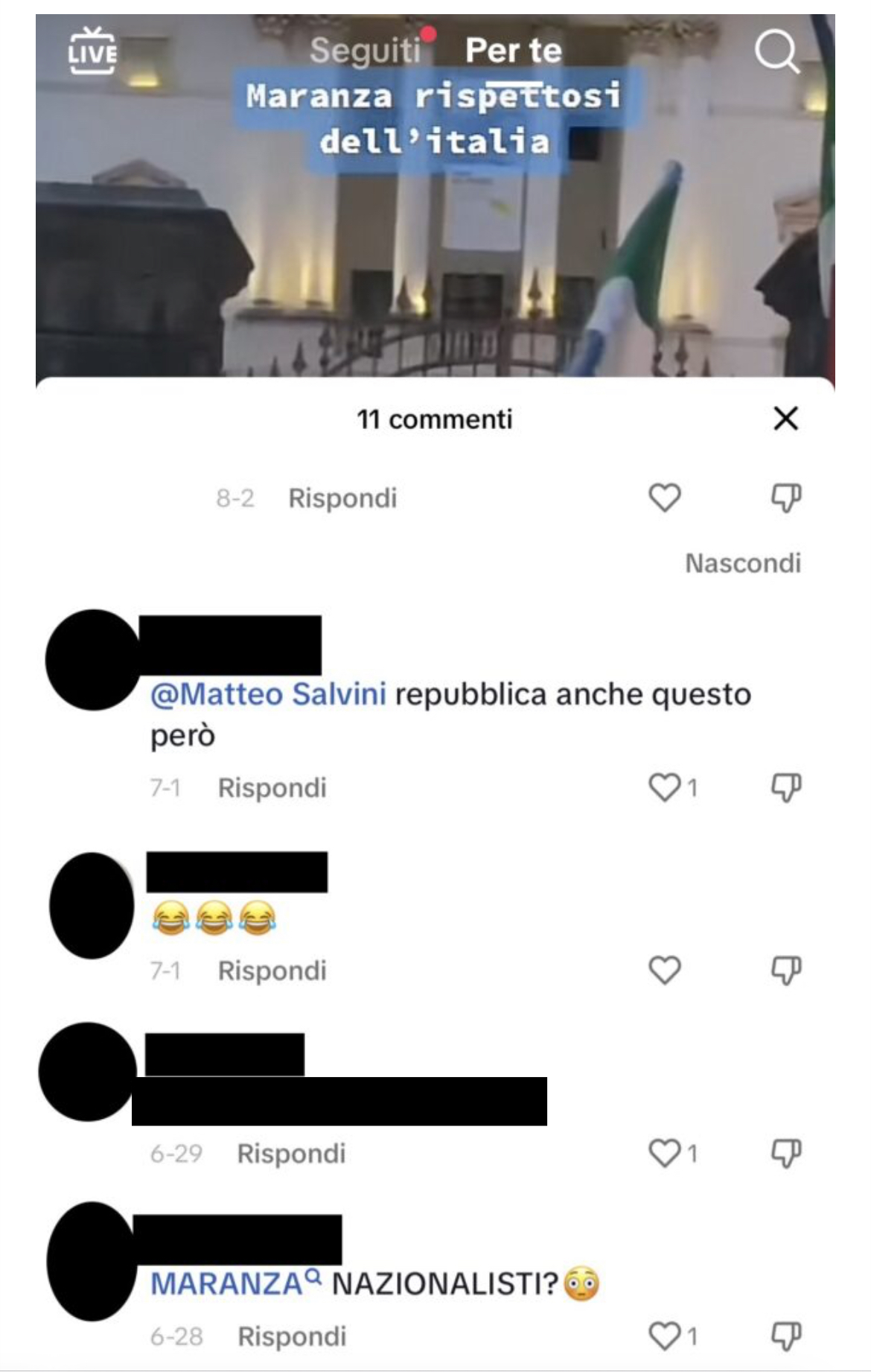Switch to the Seguiti tab
This screenshot has height=1372, width=871.
click(x=365, y=51)
